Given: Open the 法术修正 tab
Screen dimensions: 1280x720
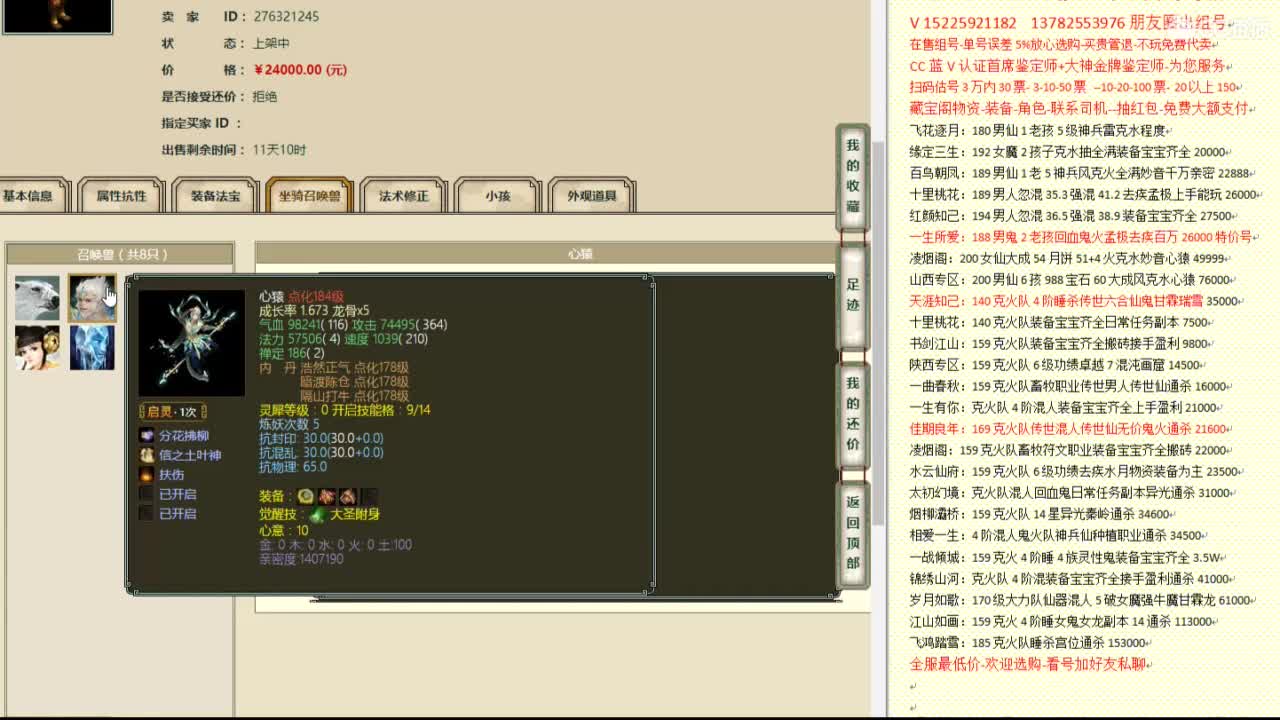Looking at the screenshot, I should coord(403,196).
